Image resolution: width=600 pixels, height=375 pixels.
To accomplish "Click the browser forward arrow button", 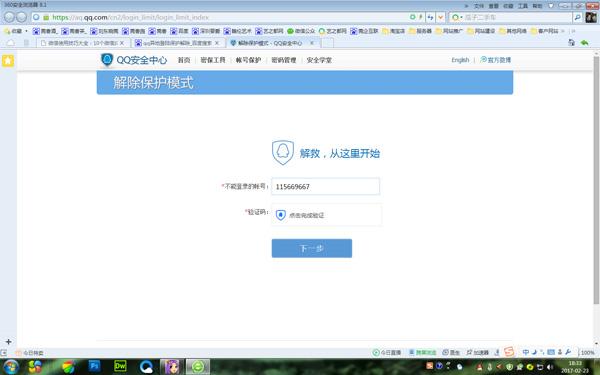I will click(21, 17).
